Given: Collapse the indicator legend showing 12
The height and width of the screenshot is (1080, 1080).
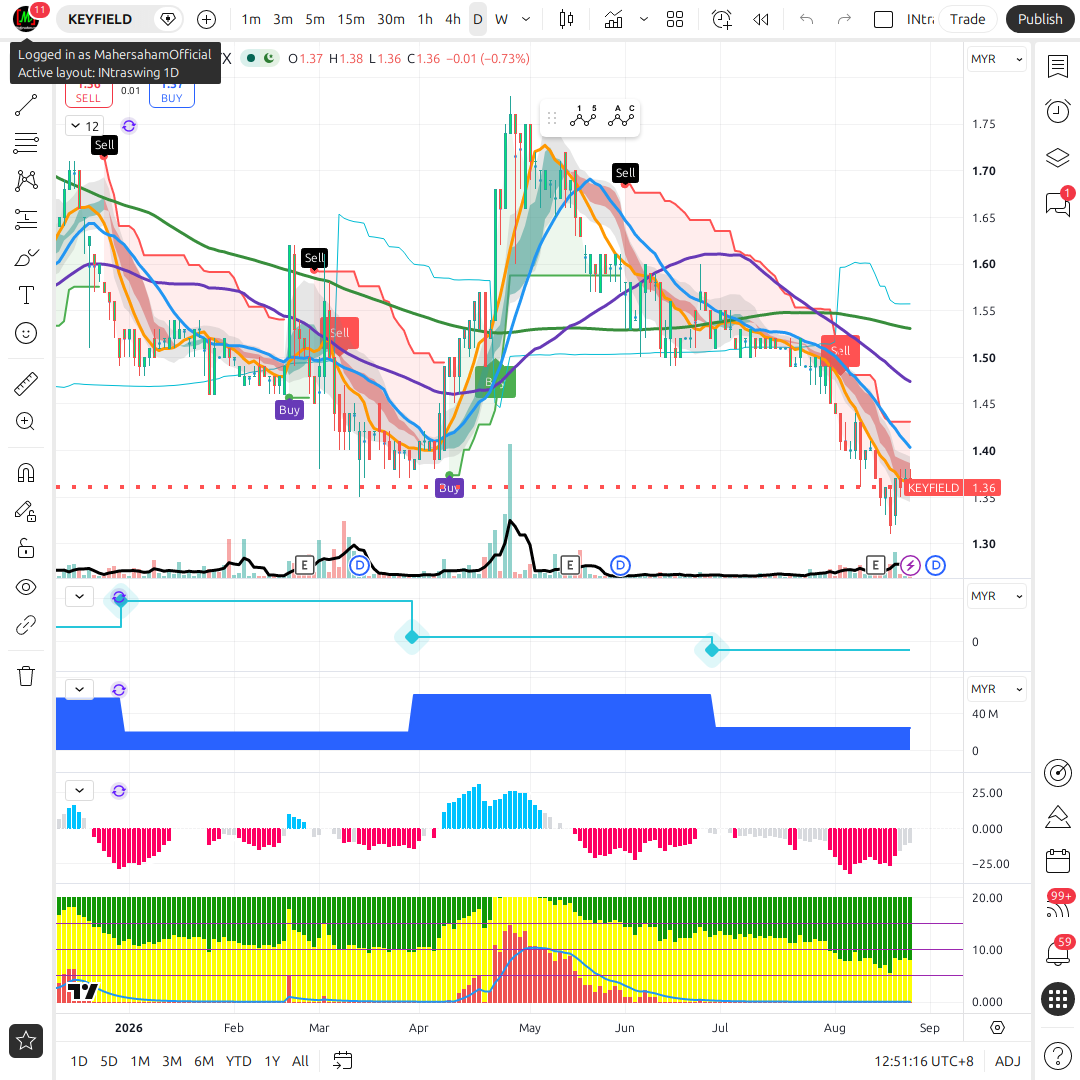Looking at the screenshot, I should (85, 126).
